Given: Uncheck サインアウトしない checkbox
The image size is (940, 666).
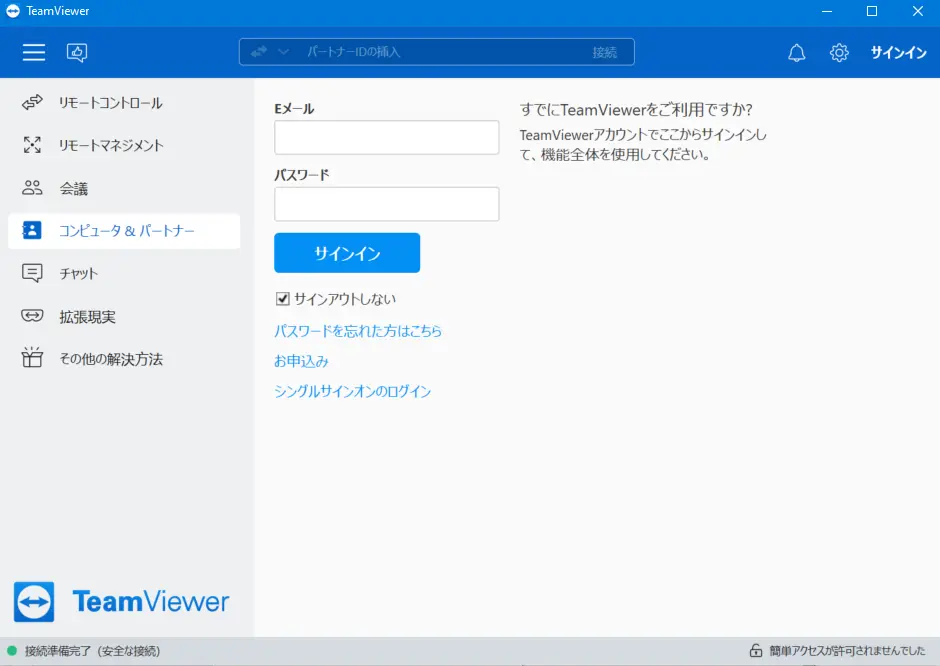Looking at the screenshot, I should 282,299.
